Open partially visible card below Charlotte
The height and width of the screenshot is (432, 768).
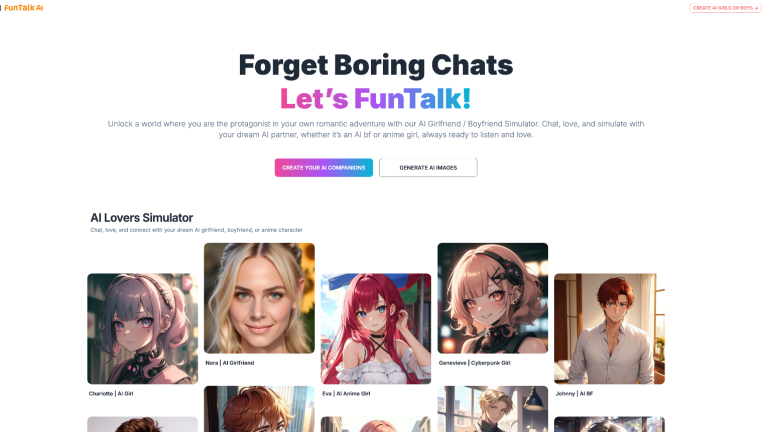(143, 424)
